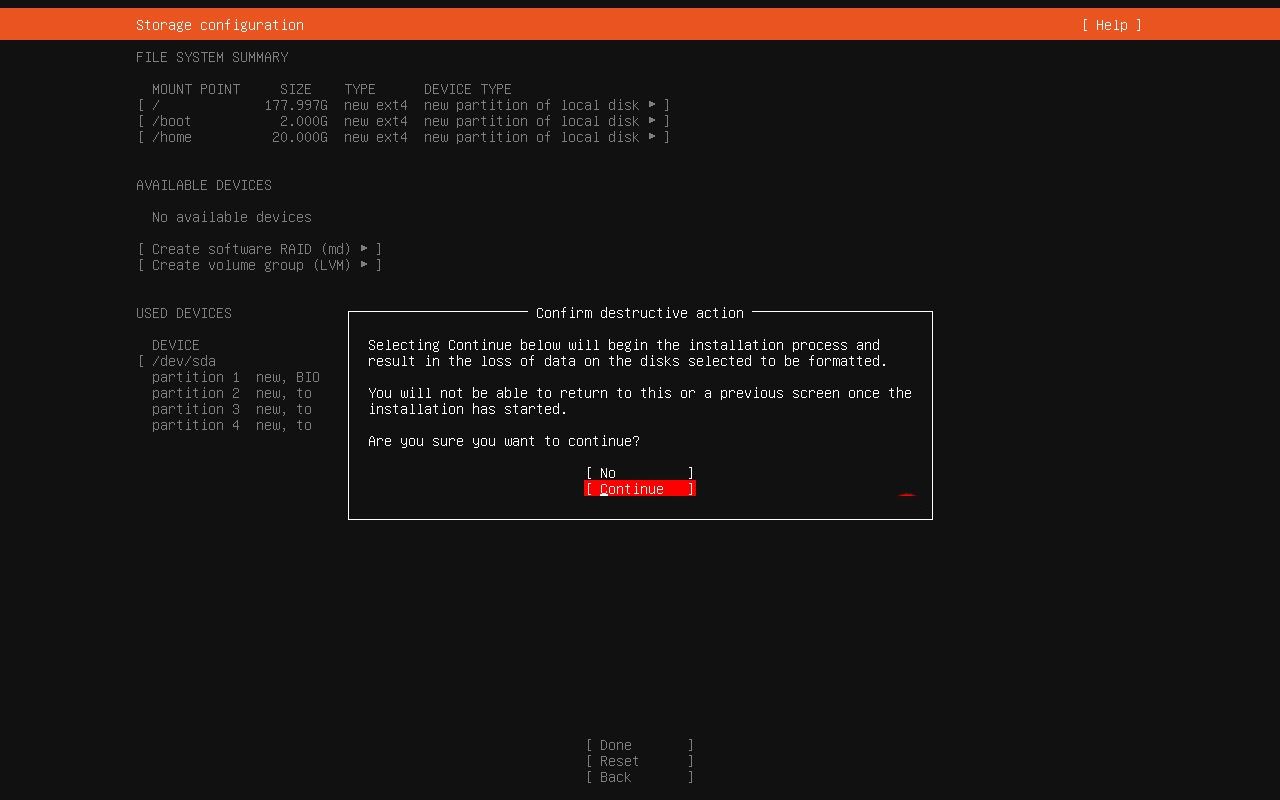
Task: Open the Help menu in the title bar
Action: coord(1110,24)
